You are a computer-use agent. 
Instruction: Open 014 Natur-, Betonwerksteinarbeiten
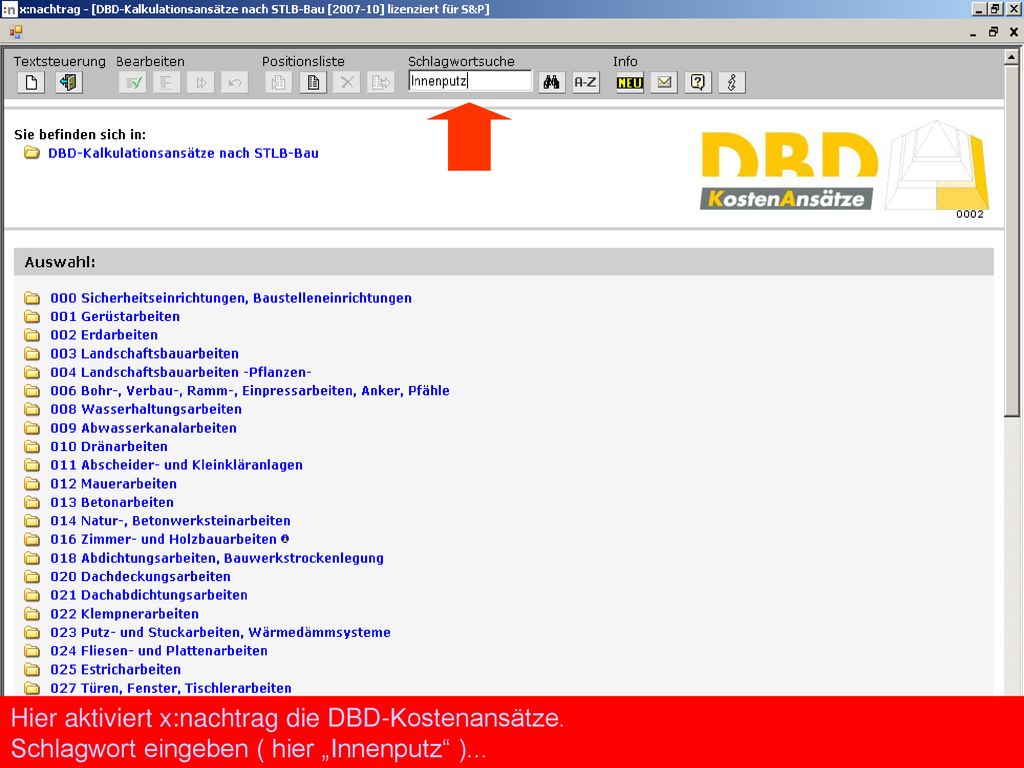pyautogui.click(x=170, y=521)
